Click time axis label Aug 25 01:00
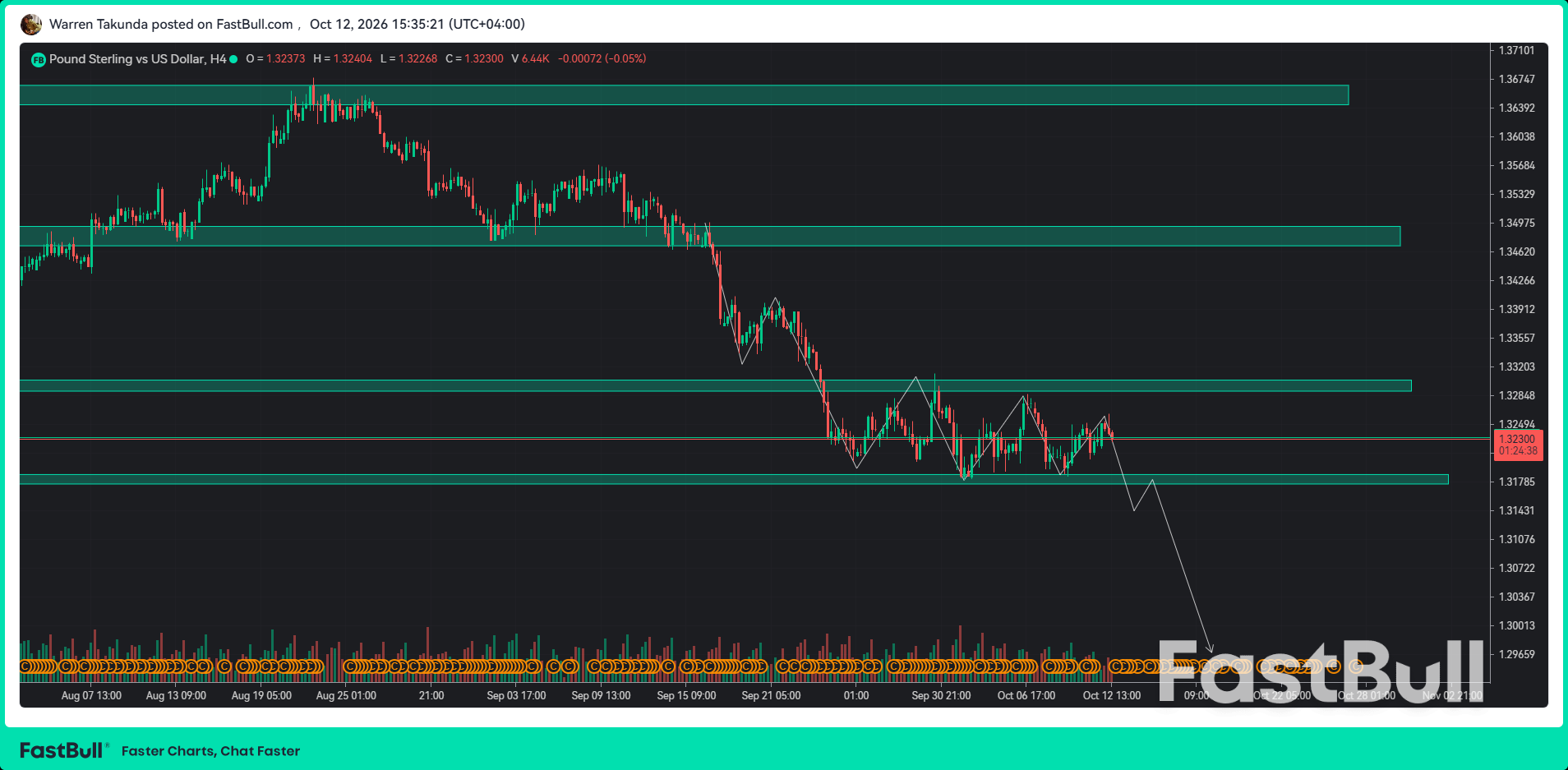Viewport: 1568px width, 770px height. click(346, 696)
